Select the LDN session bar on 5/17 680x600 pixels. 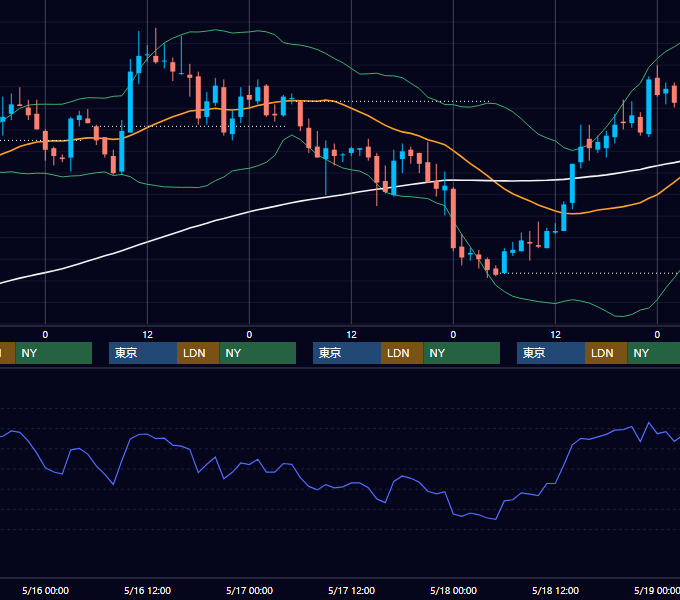point(402,353)
